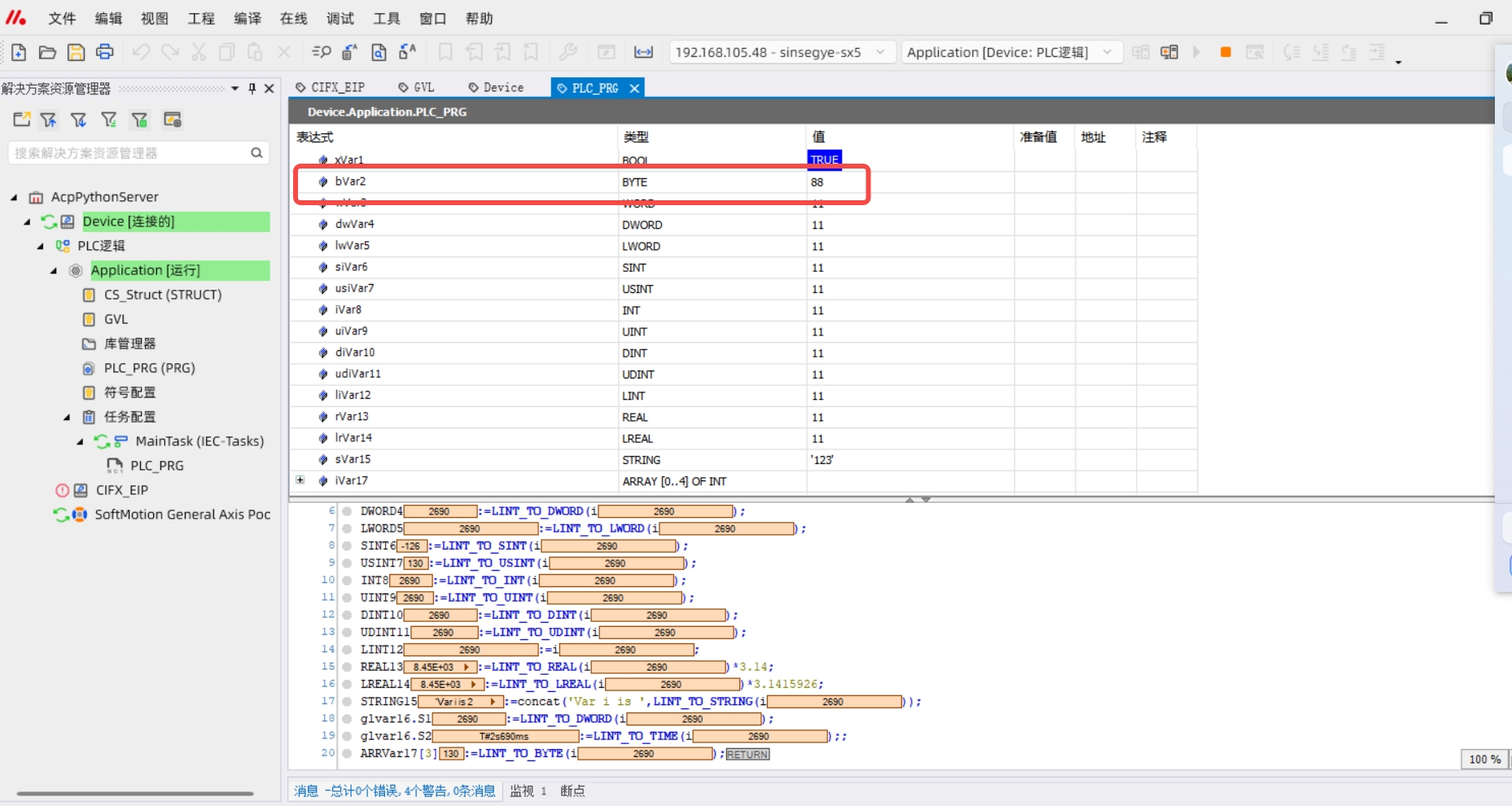This screenshot has width=1512, height=806.
Task: Click the Find search toolbar icon
Action: 322,53
